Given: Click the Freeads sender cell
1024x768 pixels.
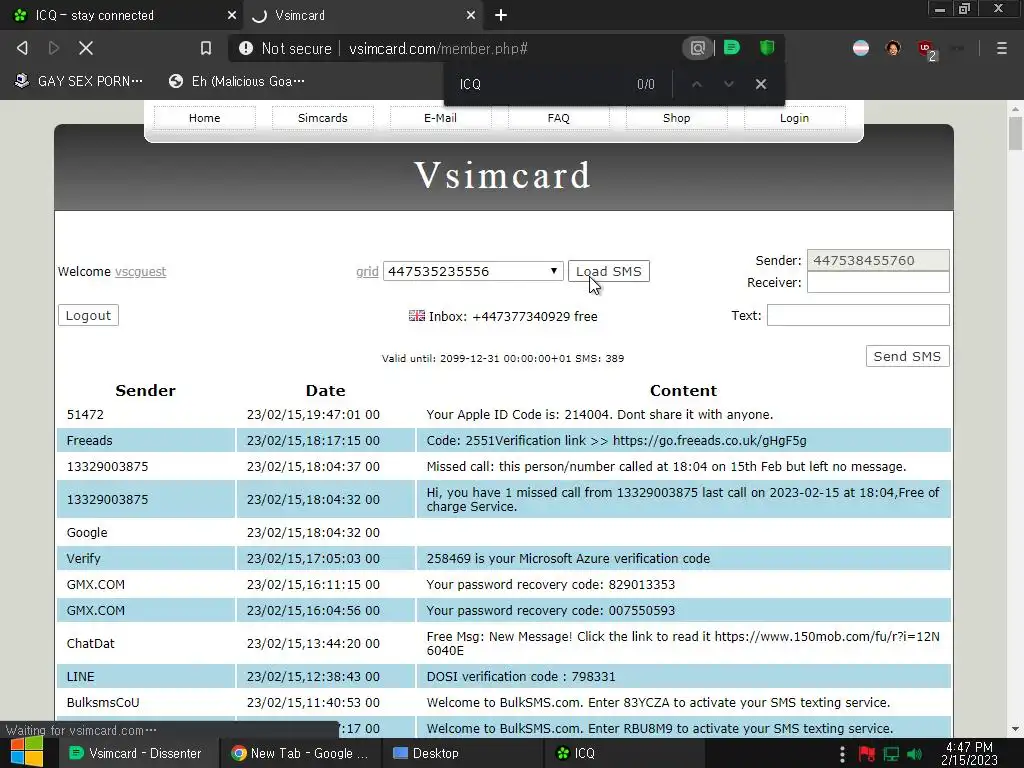Looking at the screenshot, I should pyautogui.click(x=146, y=441).
